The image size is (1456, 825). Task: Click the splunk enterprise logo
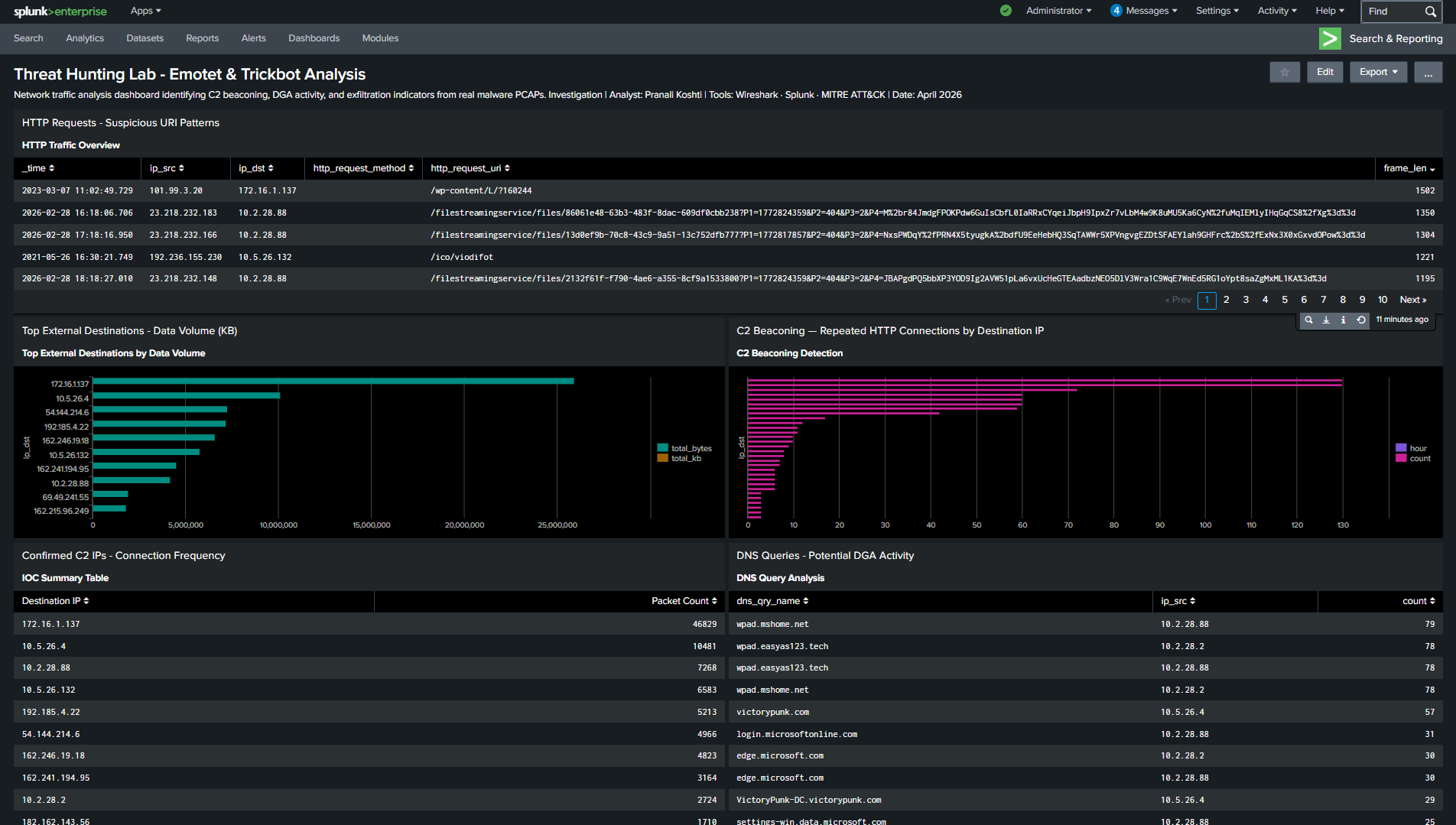point(60,11)
